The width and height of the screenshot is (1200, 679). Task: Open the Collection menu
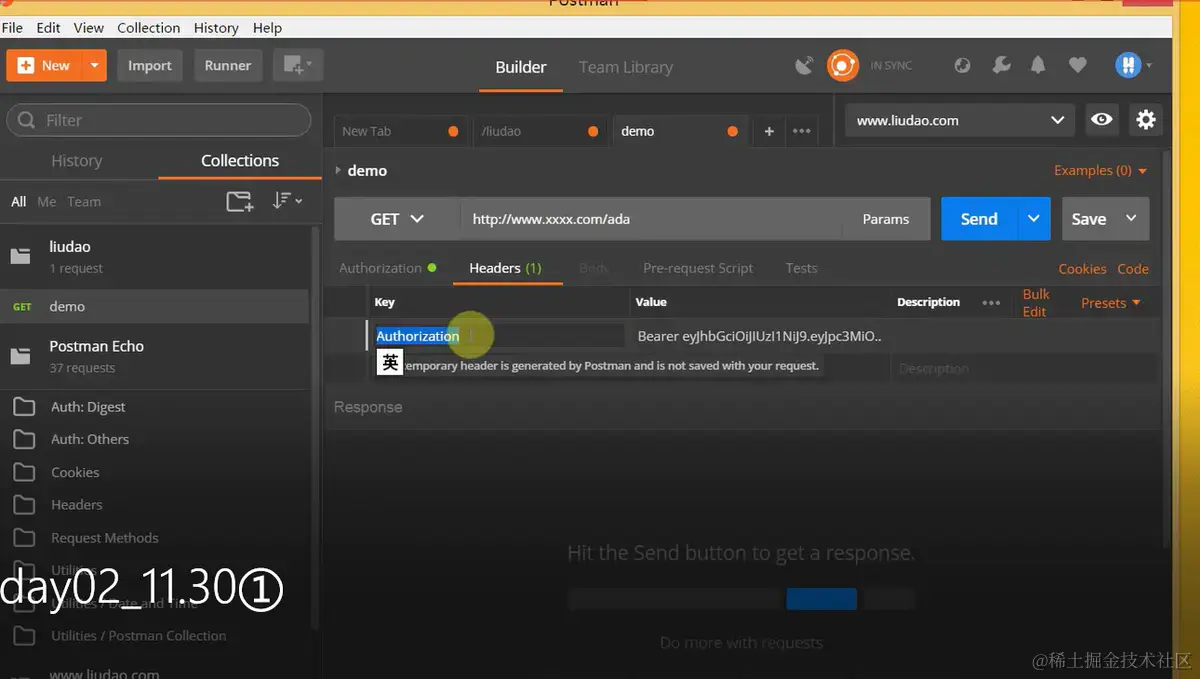(x=149, y=28)
